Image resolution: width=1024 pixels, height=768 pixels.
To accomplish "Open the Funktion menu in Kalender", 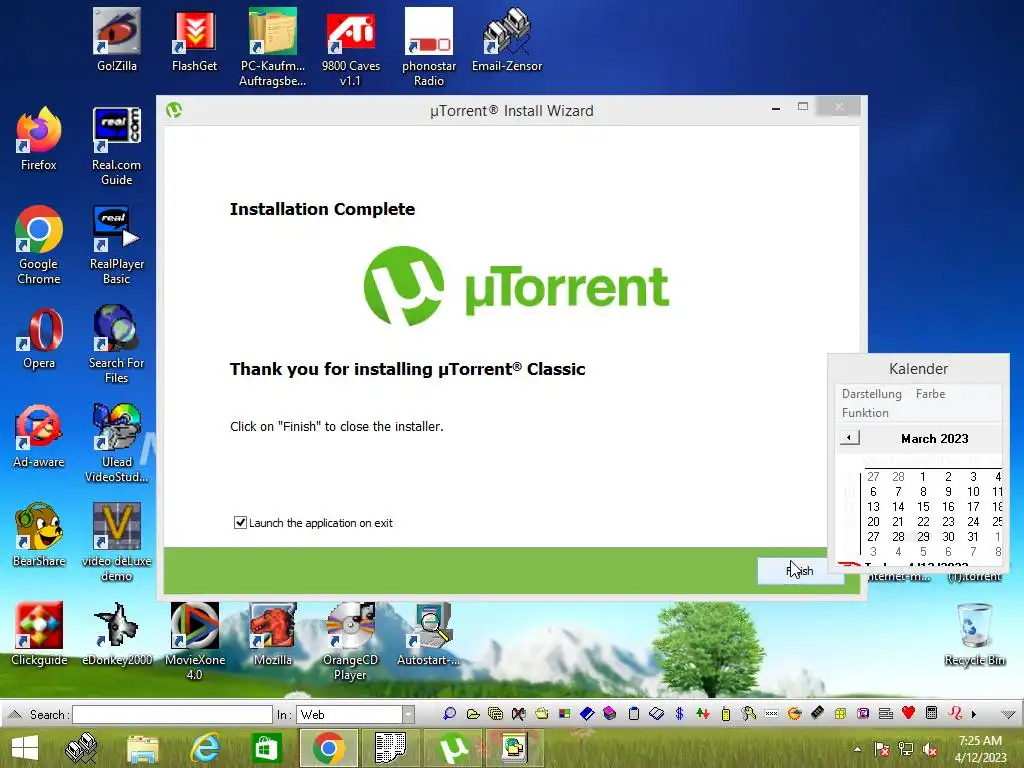I will pos(865,413).
